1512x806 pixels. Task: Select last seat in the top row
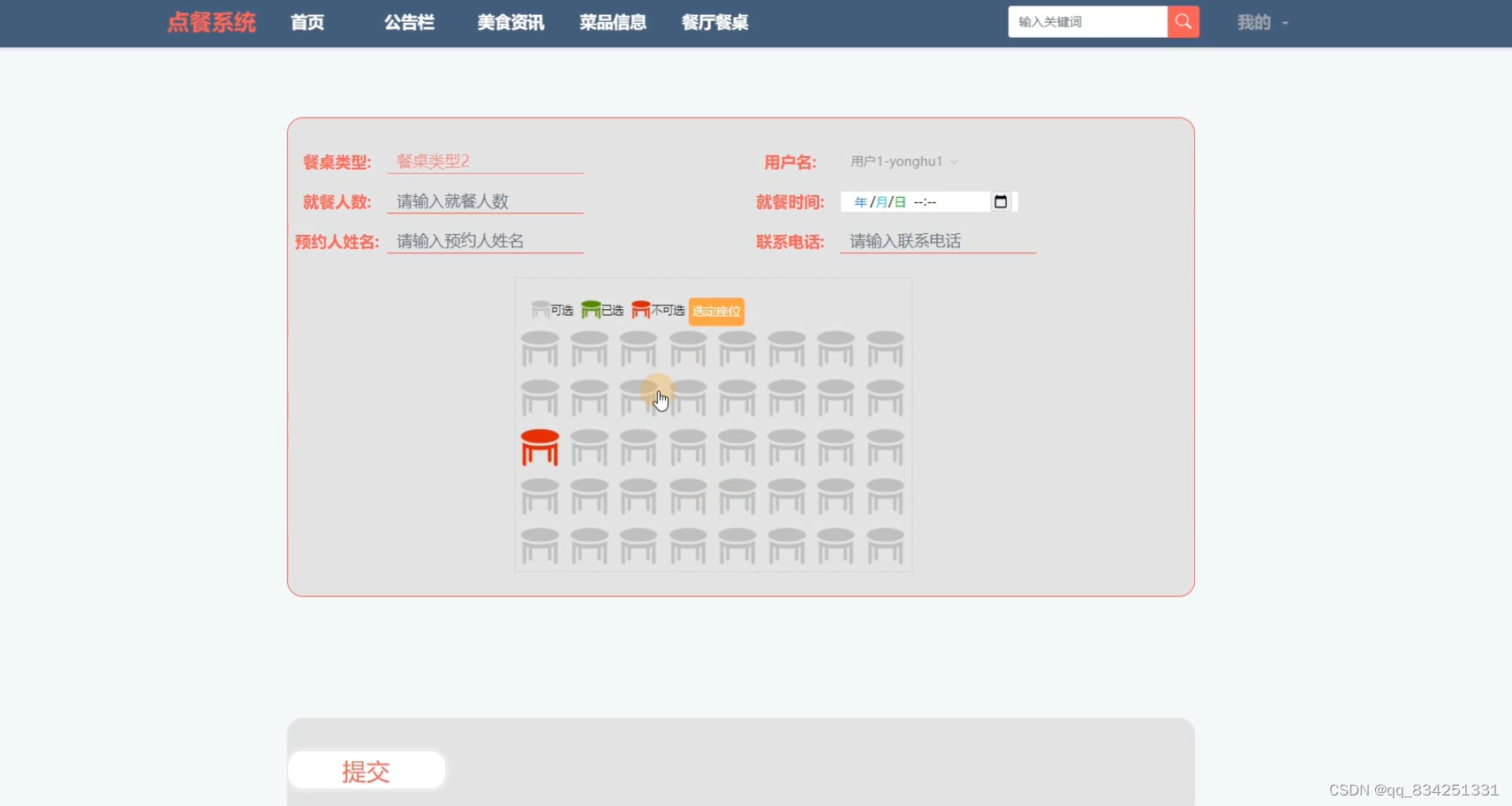pos(885,349)
